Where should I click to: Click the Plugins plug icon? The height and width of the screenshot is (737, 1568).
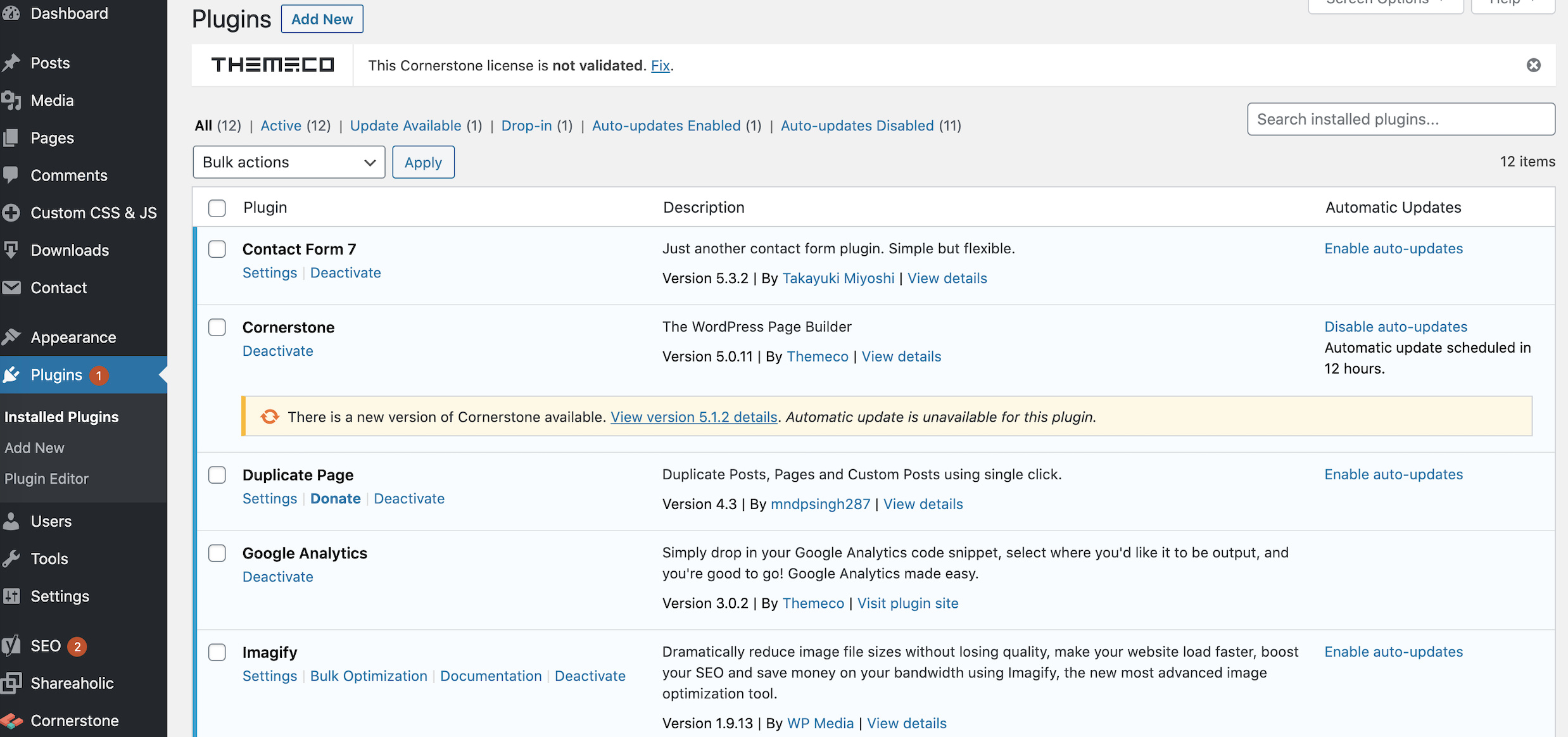tap(11, 375)
